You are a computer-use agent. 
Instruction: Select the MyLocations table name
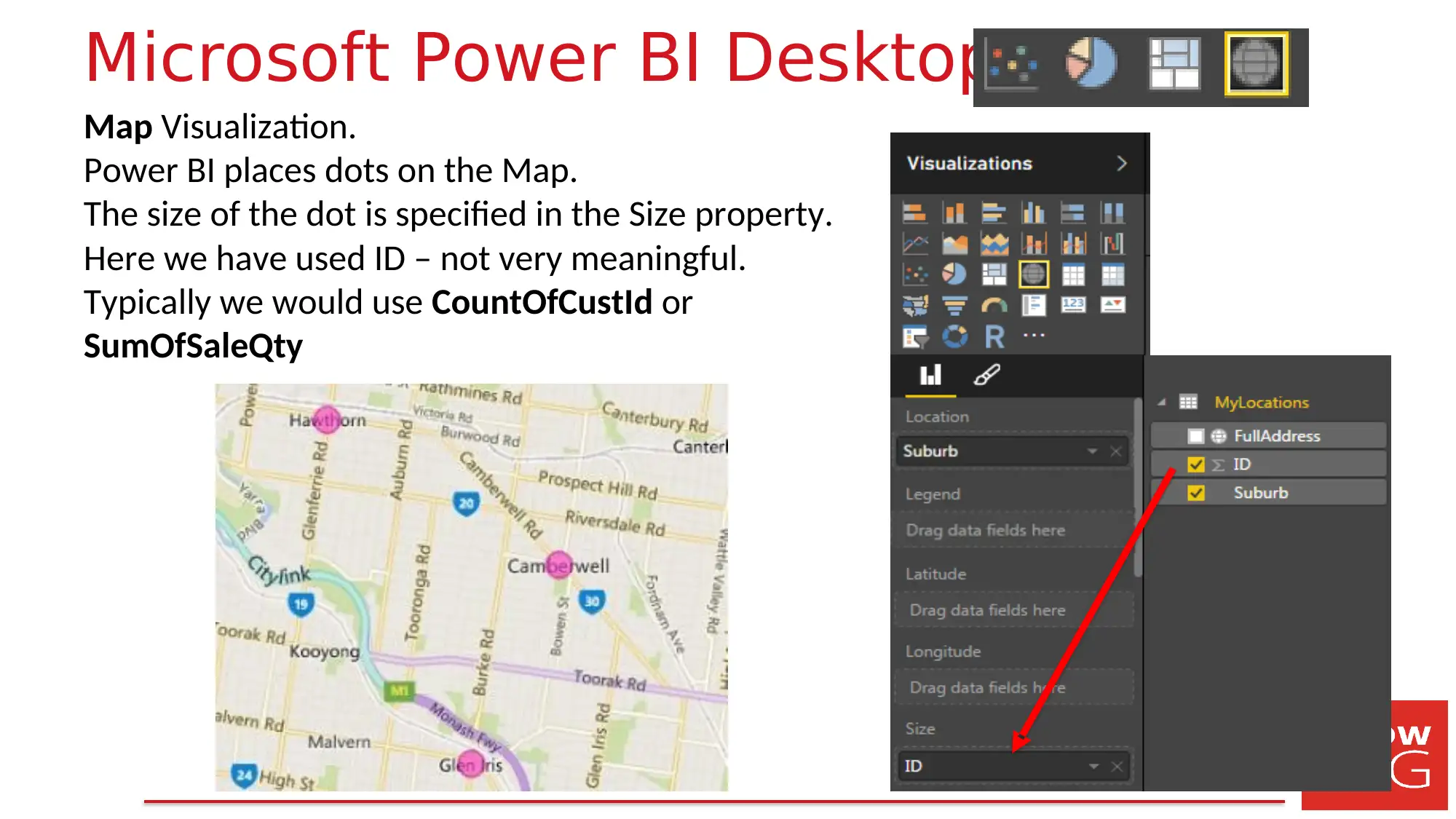point(1262,402)
